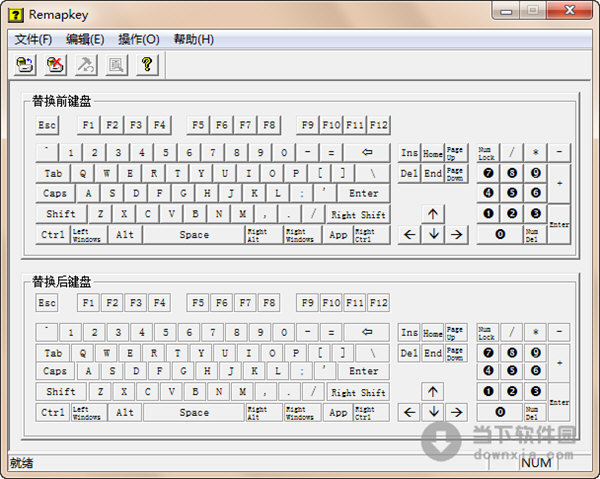This screenshot has width=600, height=479.
Task: Click numpad 3 key on top keyboard
Action: 536,213
